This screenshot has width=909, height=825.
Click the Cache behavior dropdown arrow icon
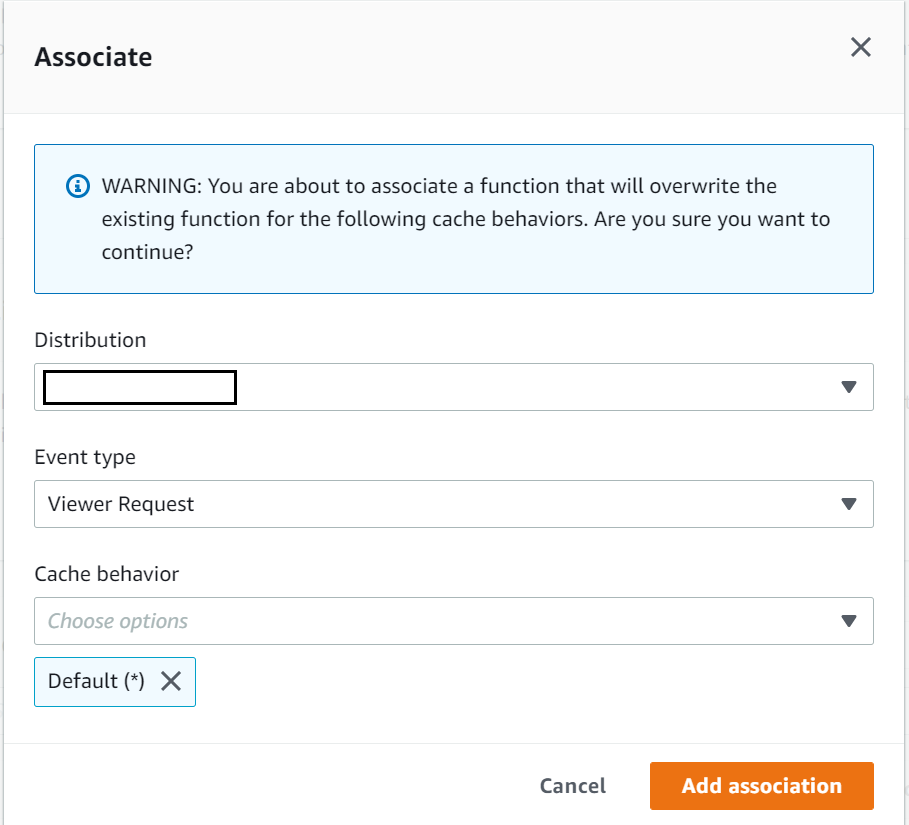(849, 621)
